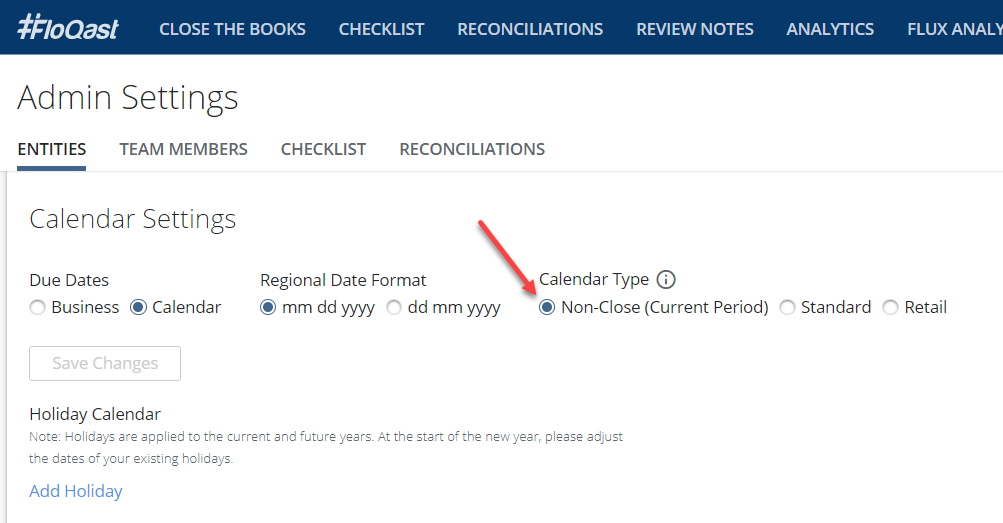The height and width of the screenshot is (523, 1003).
Task: Go to Reconciliations in the top navigation bar
Action: 530,29
